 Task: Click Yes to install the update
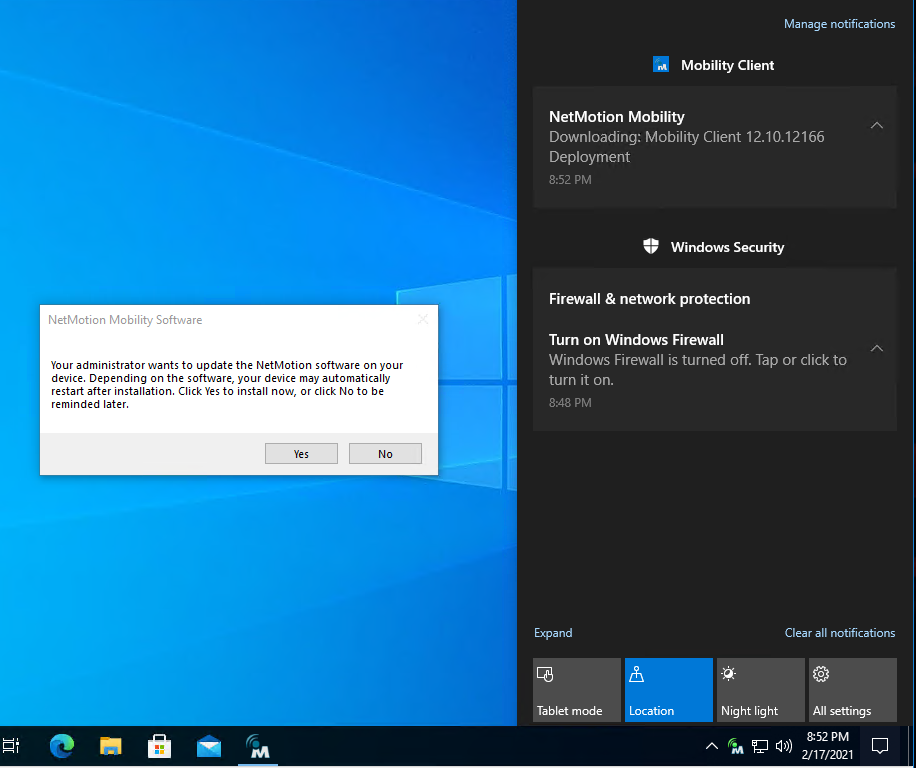click(301, 454)
